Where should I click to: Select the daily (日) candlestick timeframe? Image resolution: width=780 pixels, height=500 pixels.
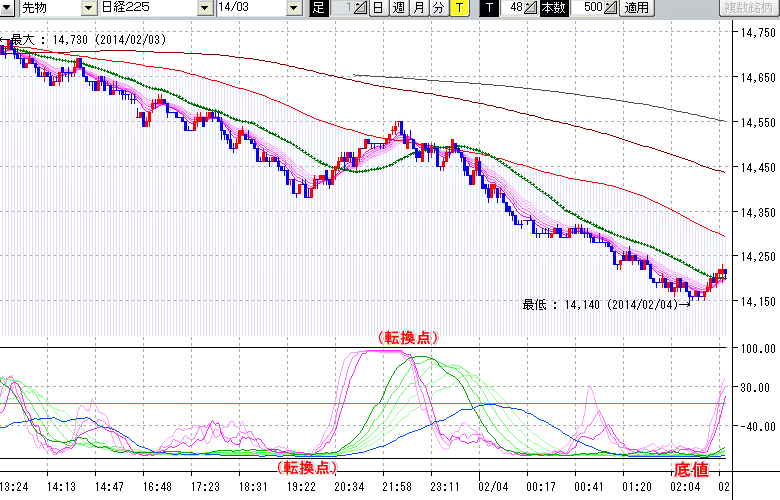point(378,8)
